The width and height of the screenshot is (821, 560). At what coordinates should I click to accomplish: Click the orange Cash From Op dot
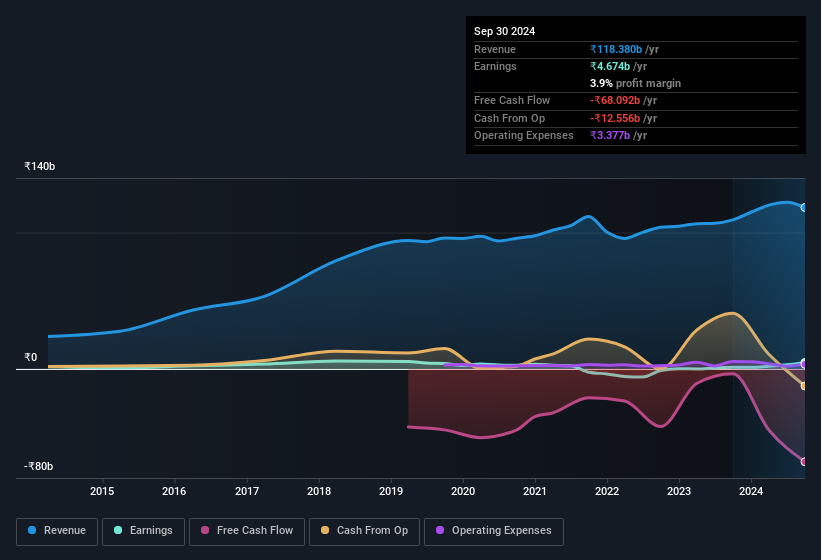326,531
